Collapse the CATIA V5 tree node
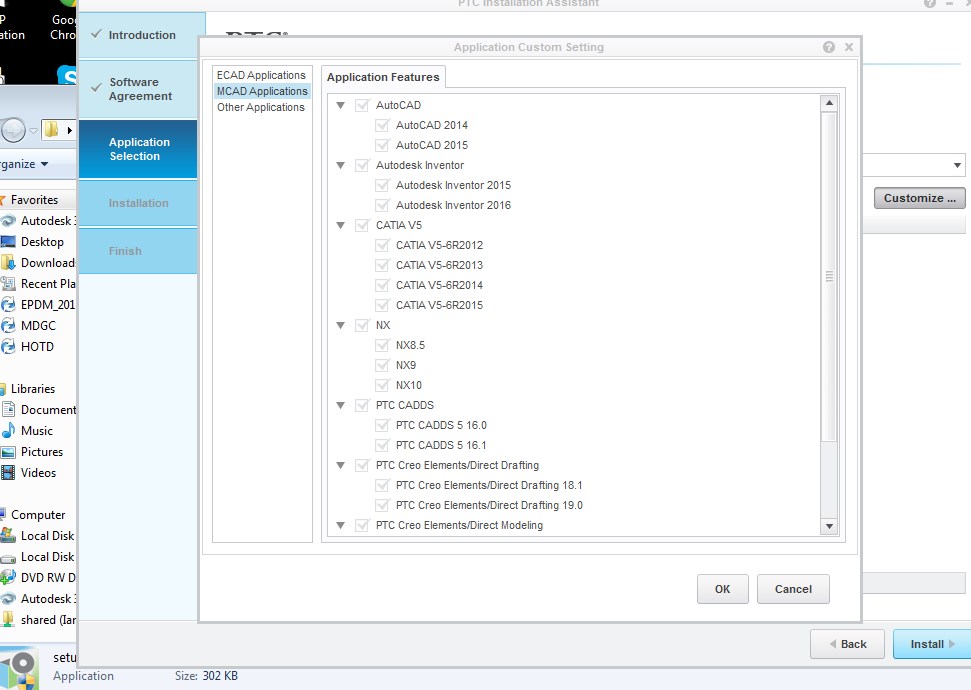971x690 pixels. 341,225
